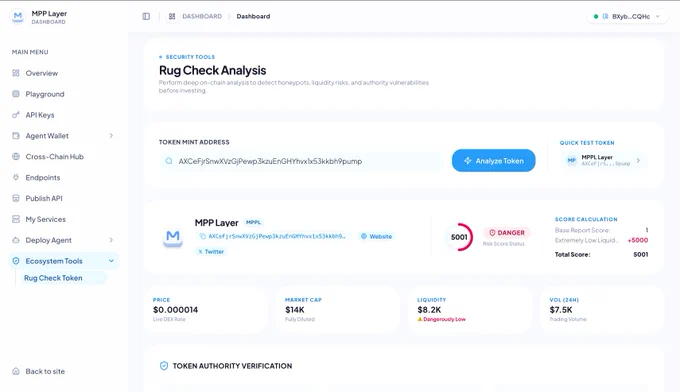Viewport: 680px width, 392px height.
Task: Toggle the sidebar panel icon in top bar
Action: pos(146,16)
